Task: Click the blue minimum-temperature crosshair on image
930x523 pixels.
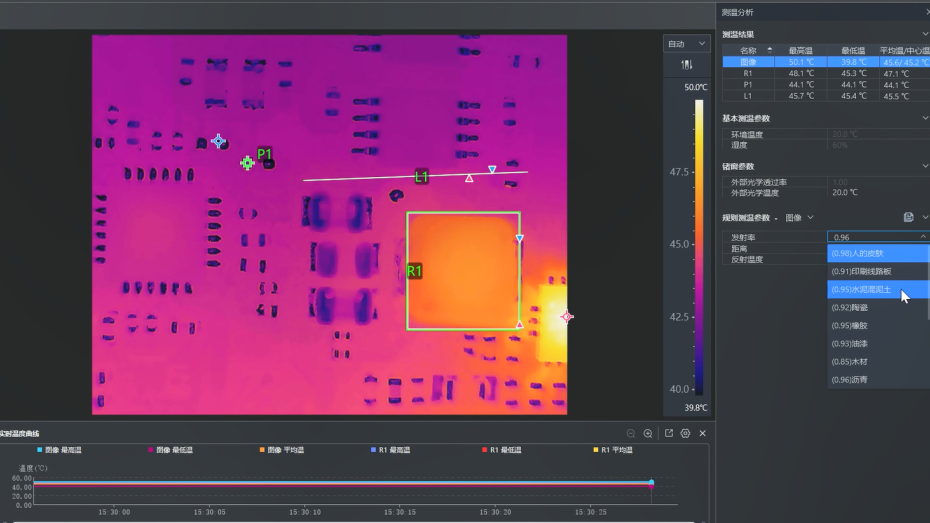Action: coord(218,141)
